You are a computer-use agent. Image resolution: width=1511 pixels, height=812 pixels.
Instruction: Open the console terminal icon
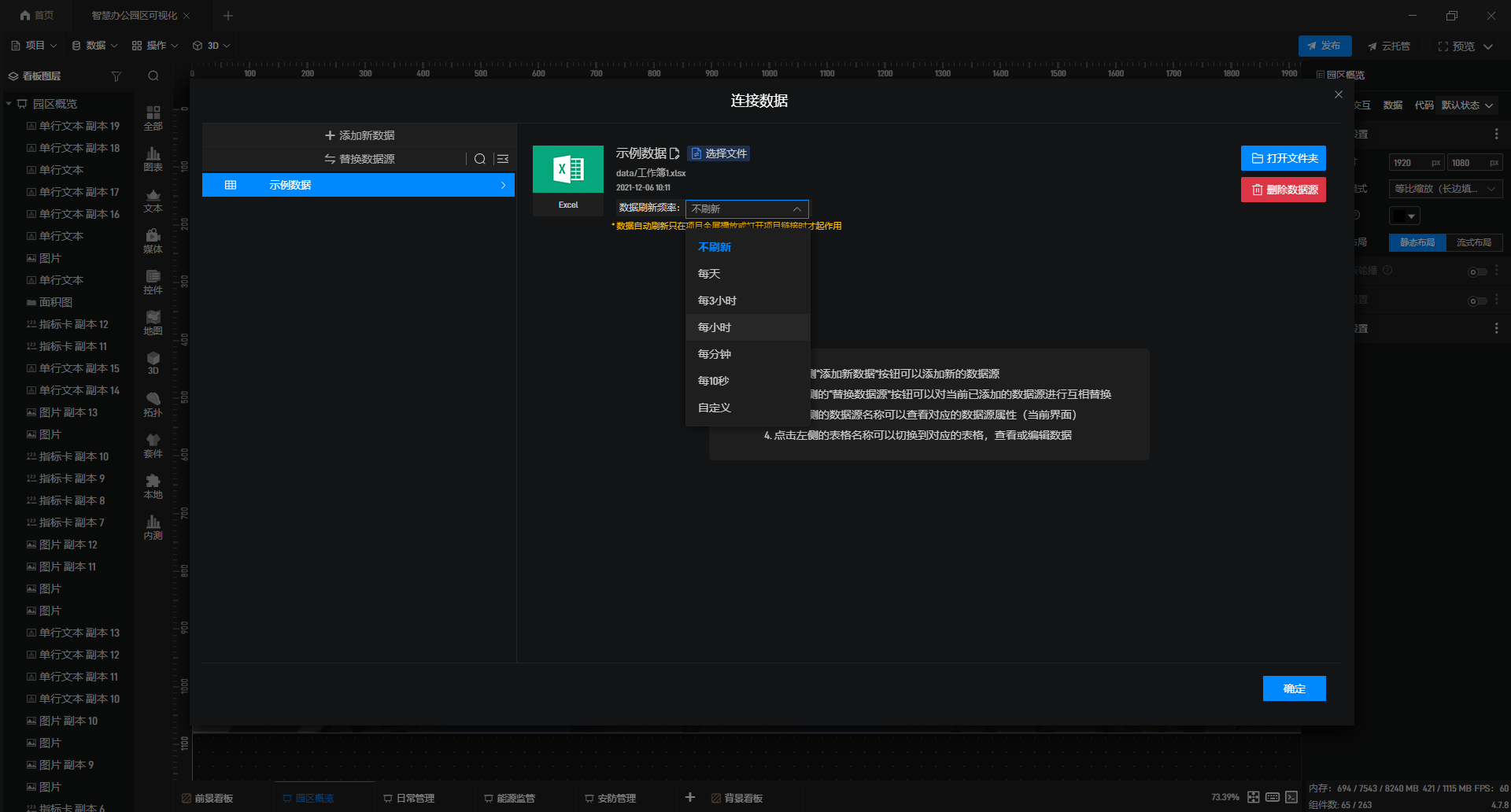point(1291,797)
